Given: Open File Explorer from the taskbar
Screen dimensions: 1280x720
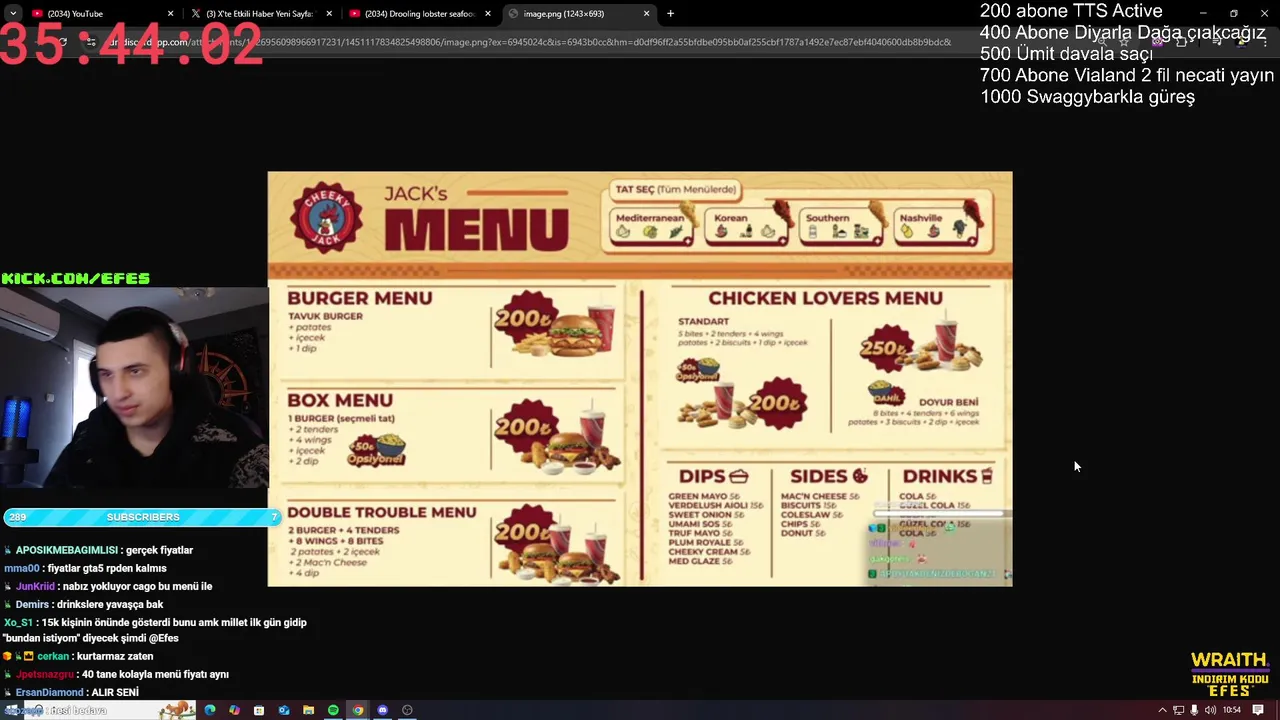Looking at the screenshot, I should pyautogui.click(x=308, y=710).
